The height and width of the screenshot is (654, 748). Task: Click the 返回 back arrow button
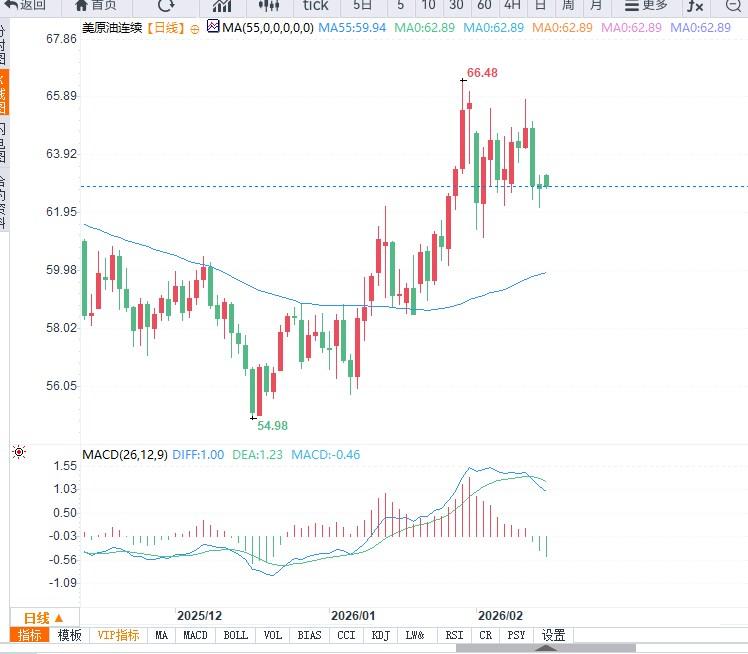[26, 5]
